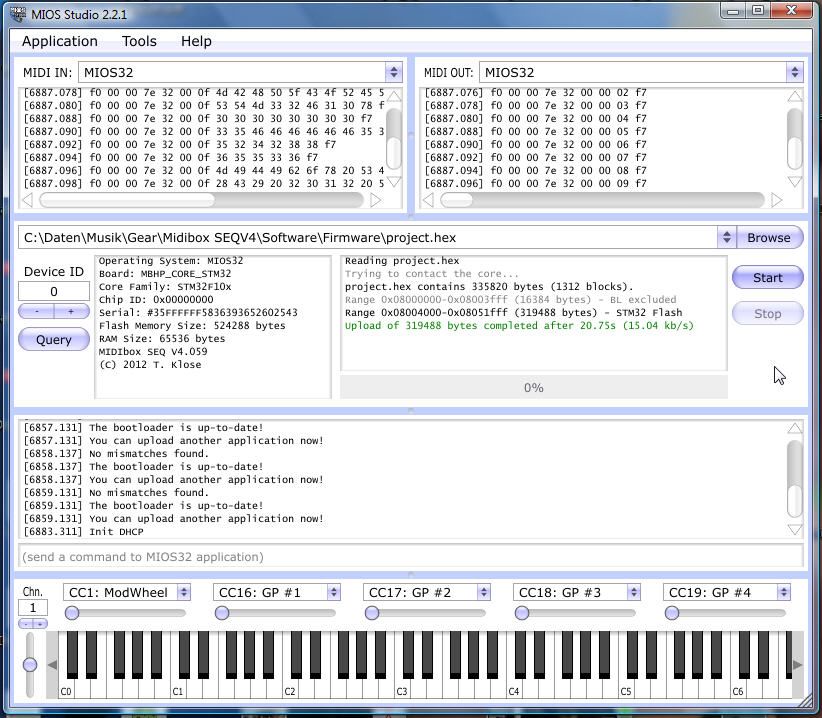Screen dimensions: 822x718
Task: Click the MIDI IN monitor scroll-left arrow
Action: tap(28, 200)
